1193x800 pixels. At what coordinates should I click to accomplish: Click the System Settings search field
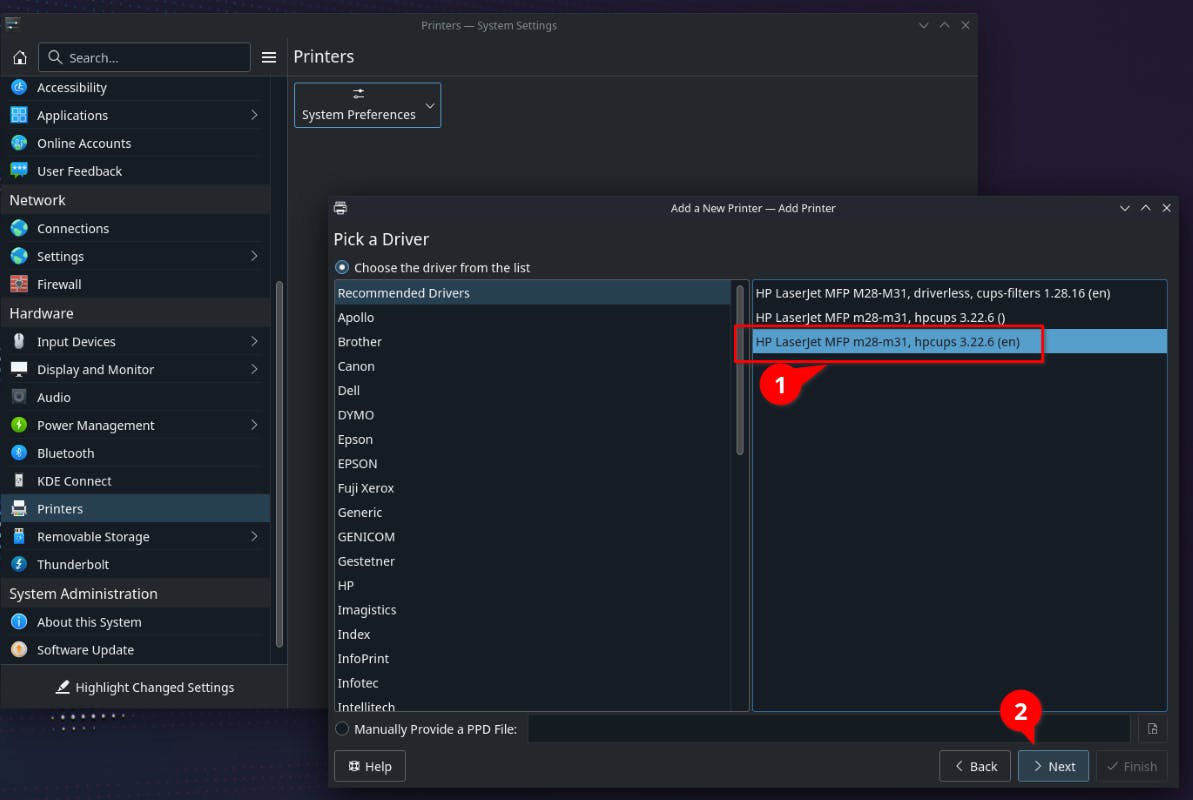145,57
